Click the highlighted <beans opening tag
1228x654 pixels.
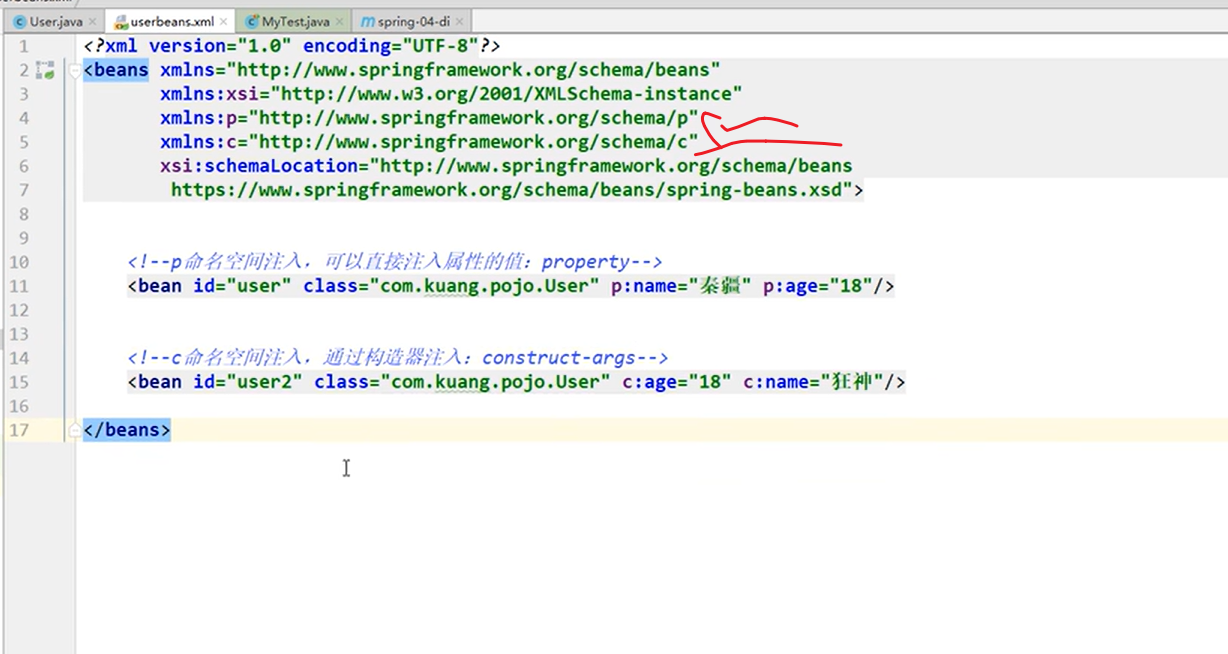click(x=116, y=70)
